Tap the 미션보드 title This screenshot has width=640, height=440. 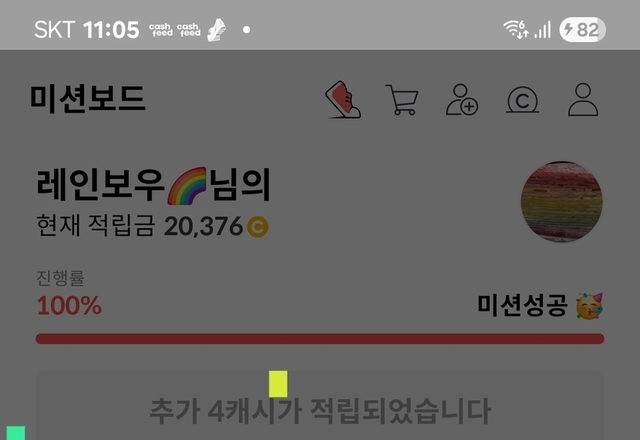[x=87, y=98]
